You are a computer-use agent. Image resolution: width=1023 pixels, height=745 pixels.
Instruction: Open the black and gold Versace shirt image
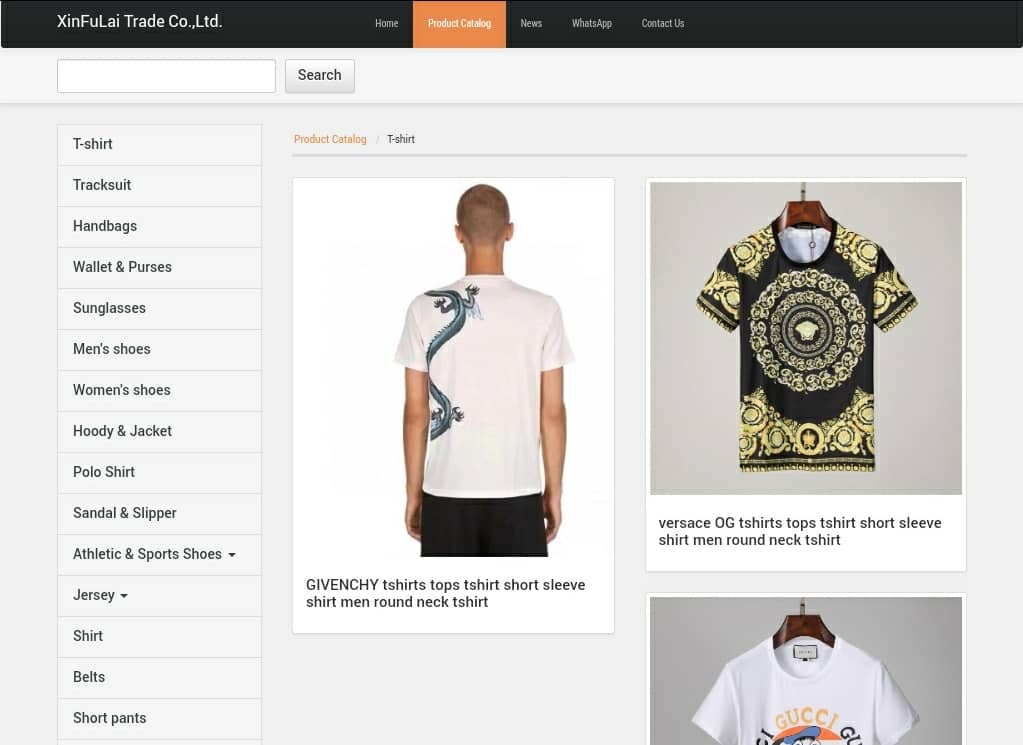(x=806, y=338)
